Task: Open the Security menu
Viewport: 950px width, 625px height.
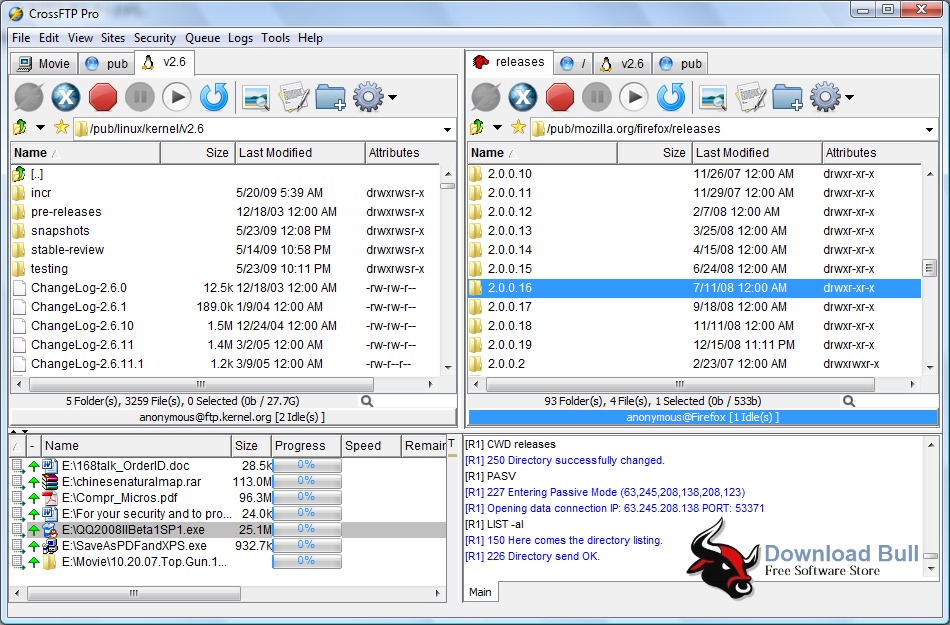Action: [x=154, y=38]
